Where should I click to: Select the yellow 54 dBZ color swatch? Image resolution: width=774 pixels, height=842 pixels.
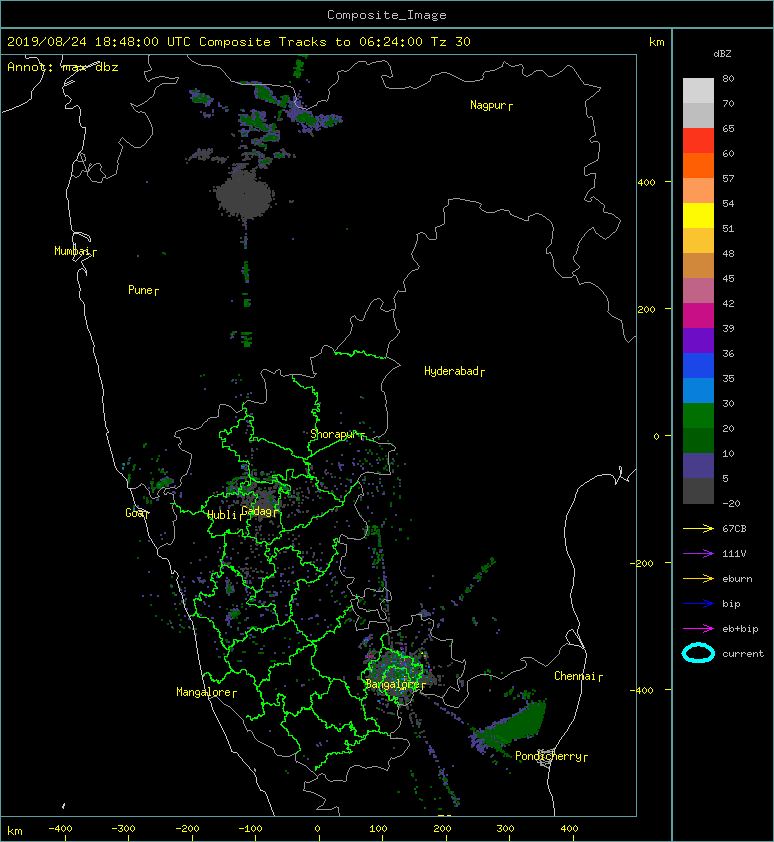(x=698, y=215)
